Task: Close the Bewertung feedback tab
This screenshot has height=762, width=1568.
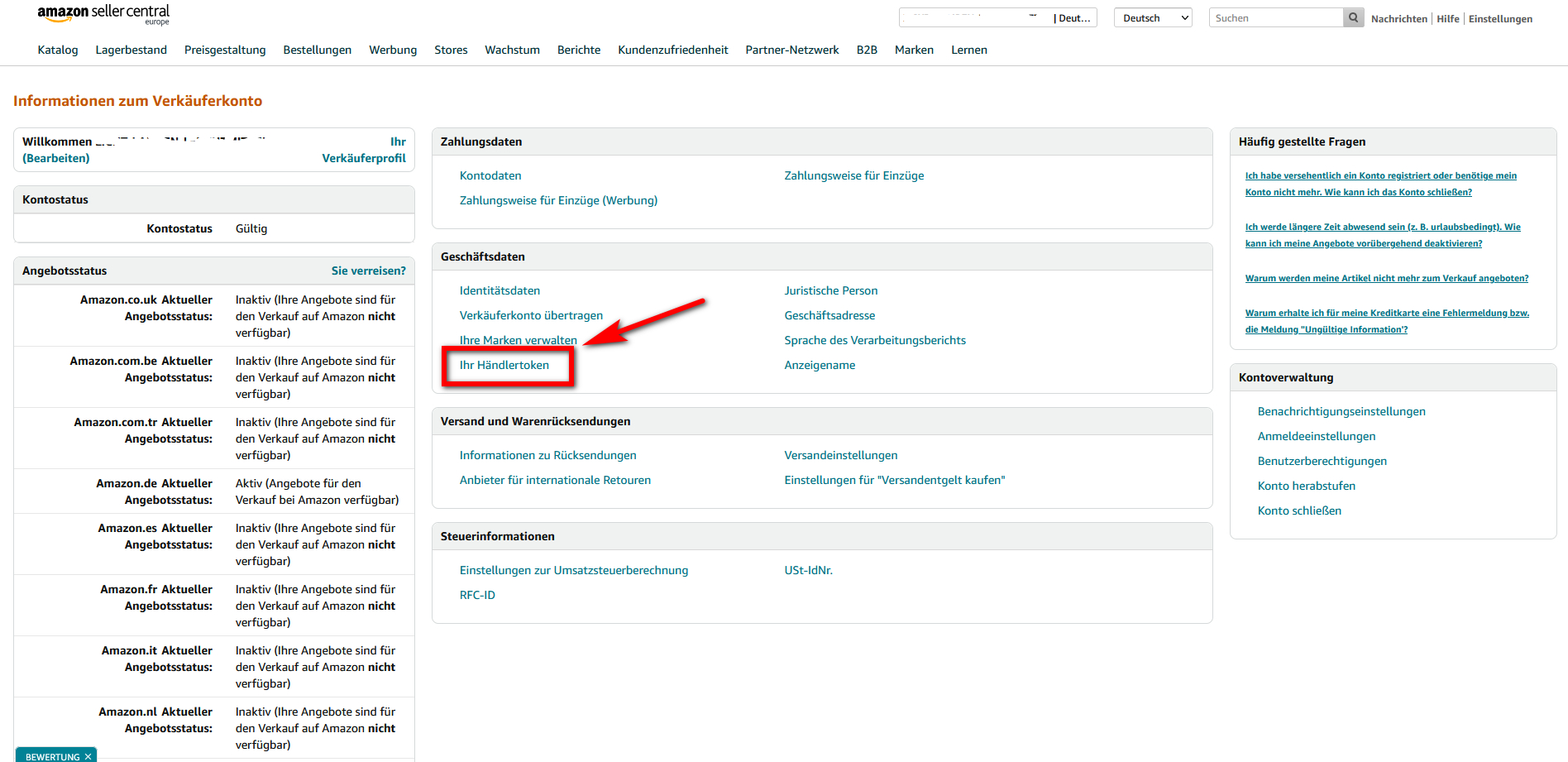Action: tap(88, 756)
